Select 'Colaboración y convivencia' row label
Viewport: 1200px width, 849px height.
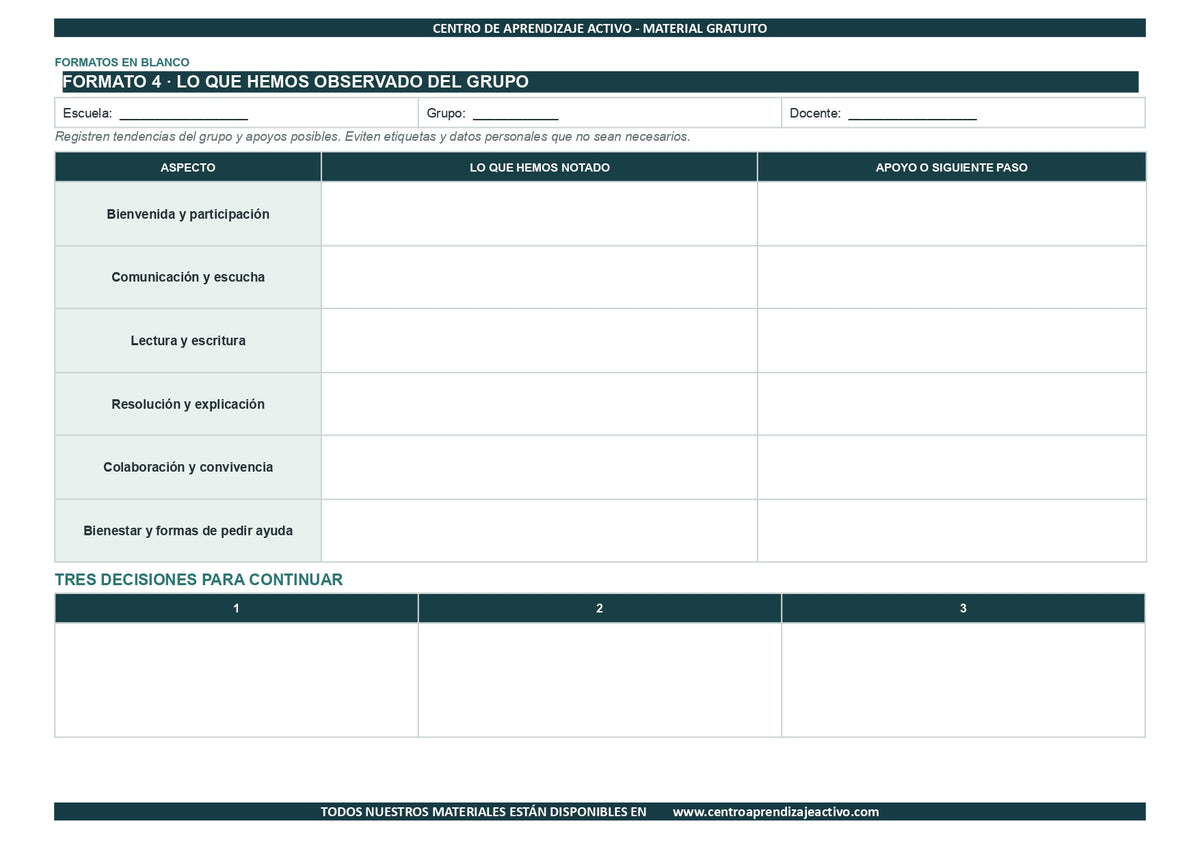(x=188, y=467)
